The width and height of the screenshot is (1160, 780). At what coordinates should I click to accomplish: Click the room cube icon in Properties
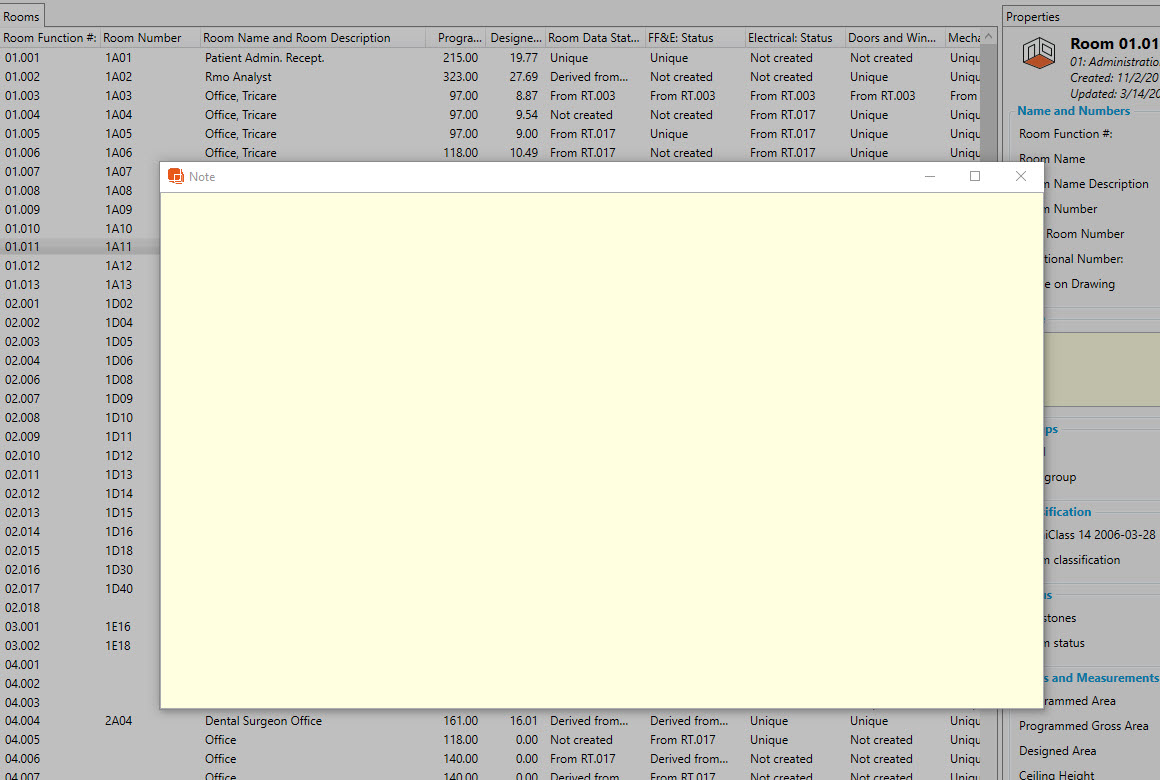pos(1041,56)
